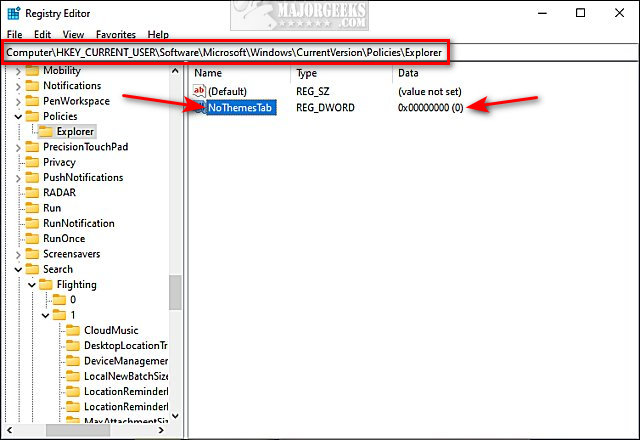Select the Run folder icon
640x440 pixels.
32,208
